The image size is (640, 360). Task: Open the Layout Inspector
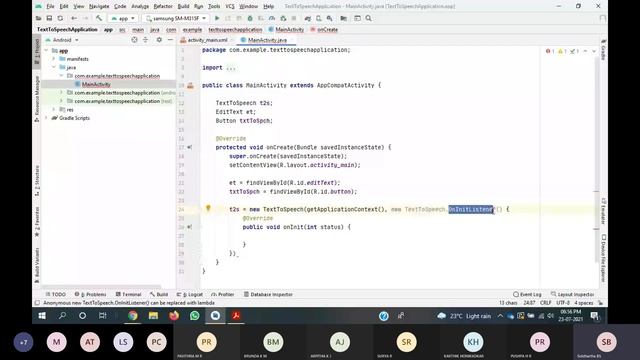click(x=572, y=294)
